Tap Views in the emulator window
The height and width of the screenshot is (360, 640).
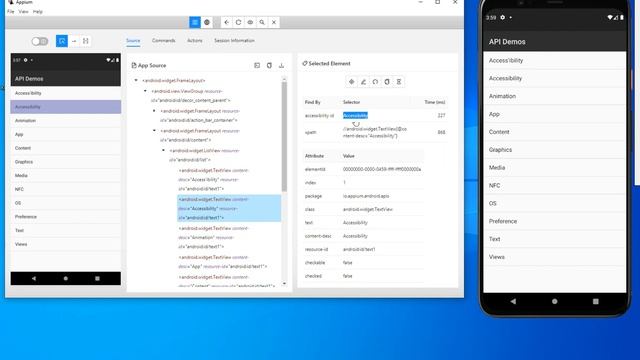[554, 257]
